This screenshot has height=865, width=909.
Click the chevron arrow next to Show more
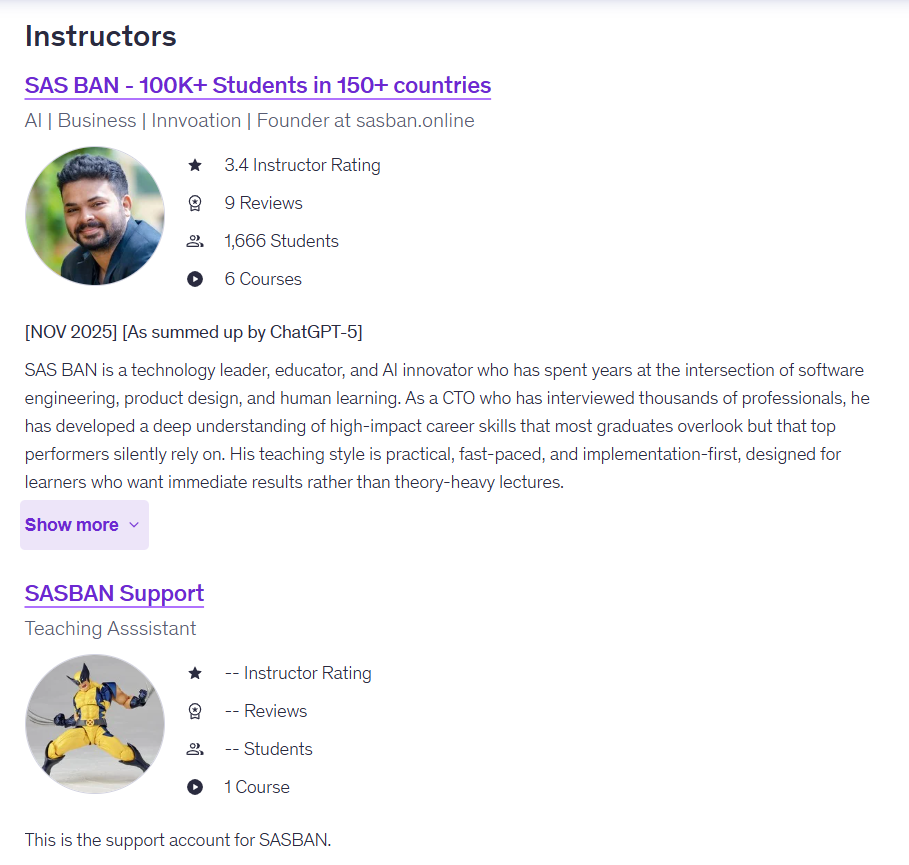click(x=134, y=525)
